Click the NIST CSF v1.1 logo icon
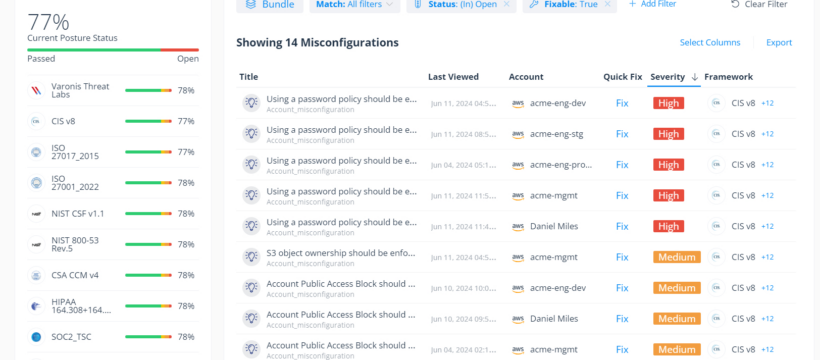Image resolution: width=820 pixels, height=360 pixels. tap(36, 213)
